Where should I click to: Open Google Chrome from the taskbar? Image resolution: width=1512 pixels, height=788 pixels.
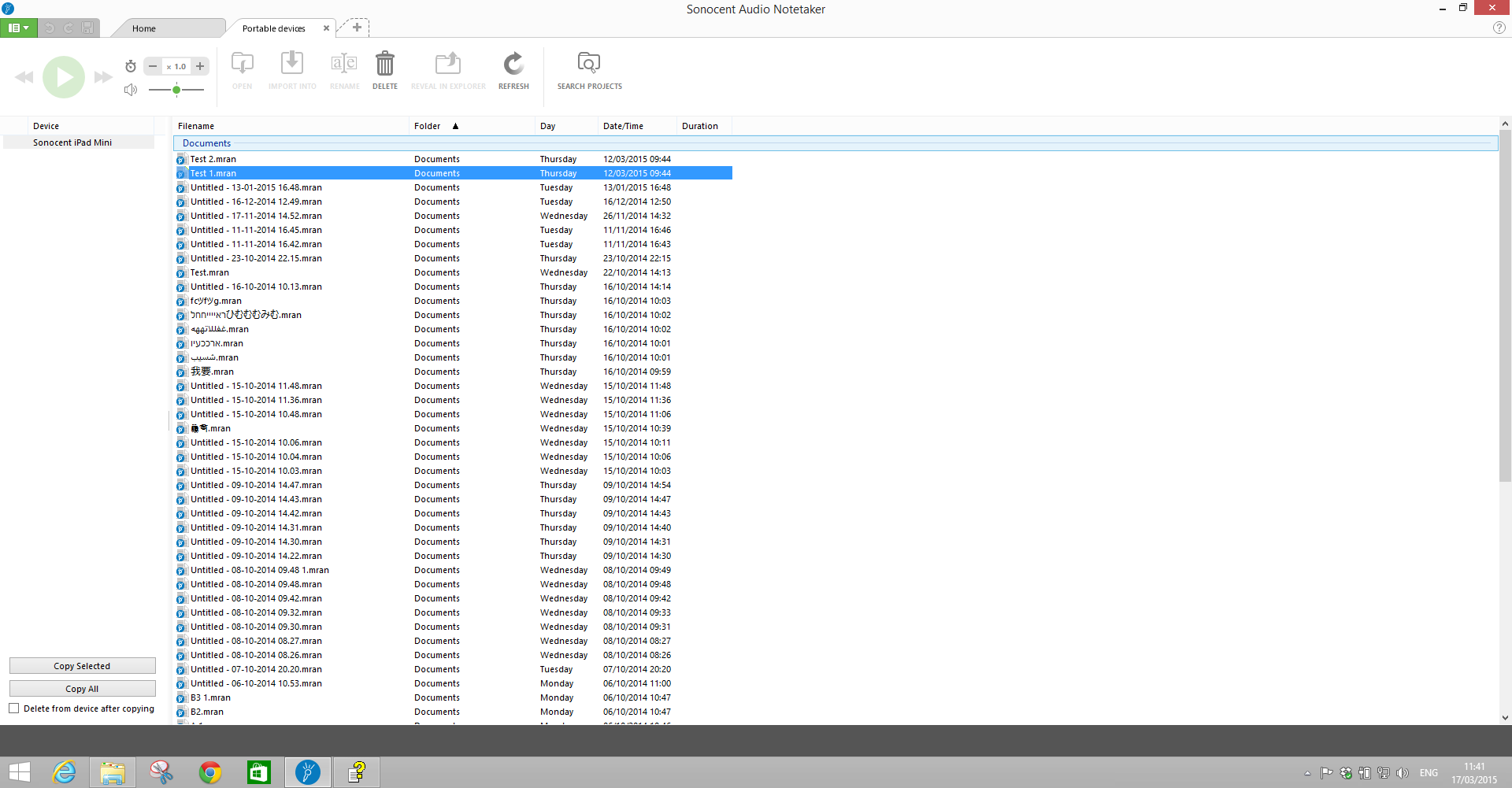click(210, 772)
